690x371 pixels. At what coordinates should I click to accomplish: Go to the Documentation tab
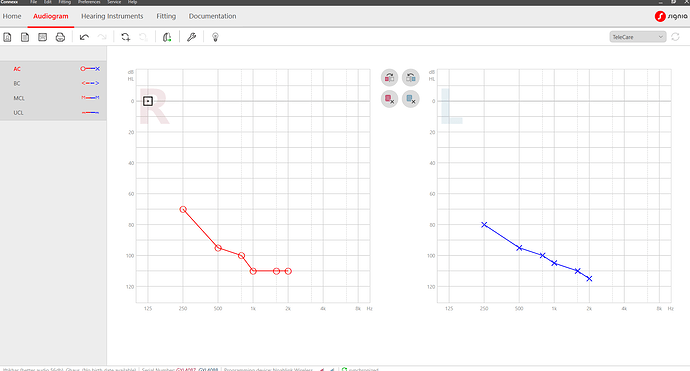pyautogui.click(x=213, y=16)
